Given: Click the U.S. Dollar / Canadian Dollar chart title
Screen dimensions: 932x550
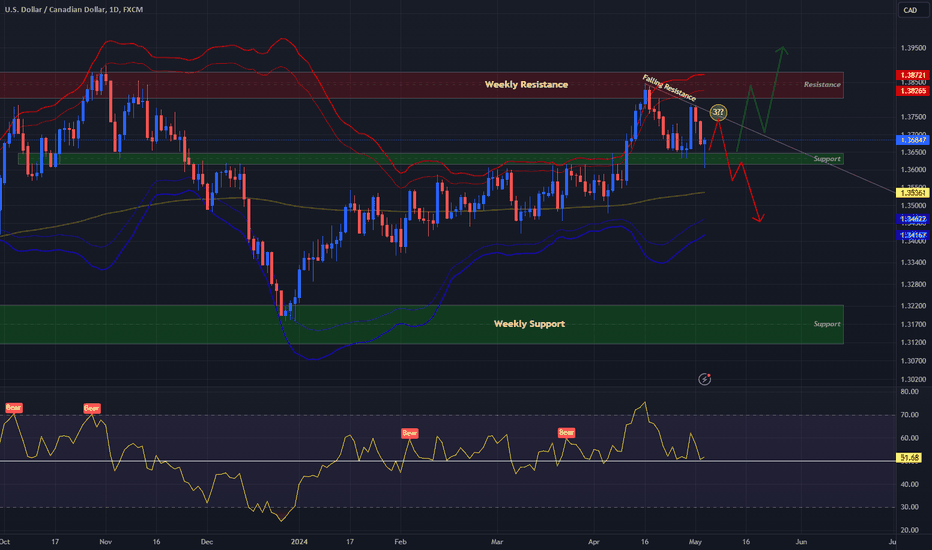Looking at the screenshot, I should [74, 10].
